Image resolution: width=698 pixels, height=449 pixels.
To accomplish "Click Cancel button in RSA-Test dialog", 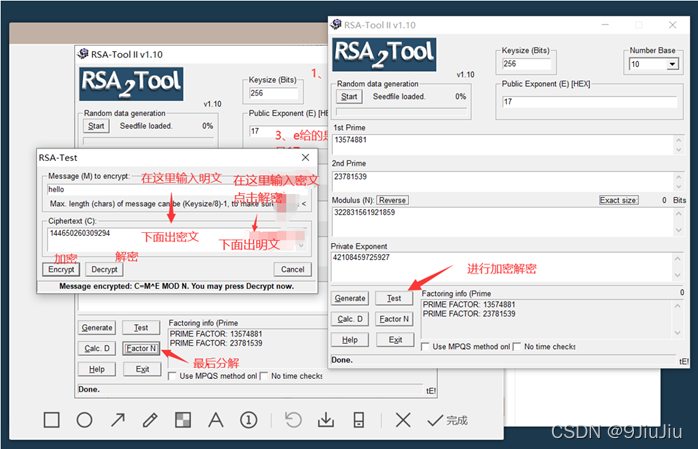I will pyautogui.click(x=292, y=269).
